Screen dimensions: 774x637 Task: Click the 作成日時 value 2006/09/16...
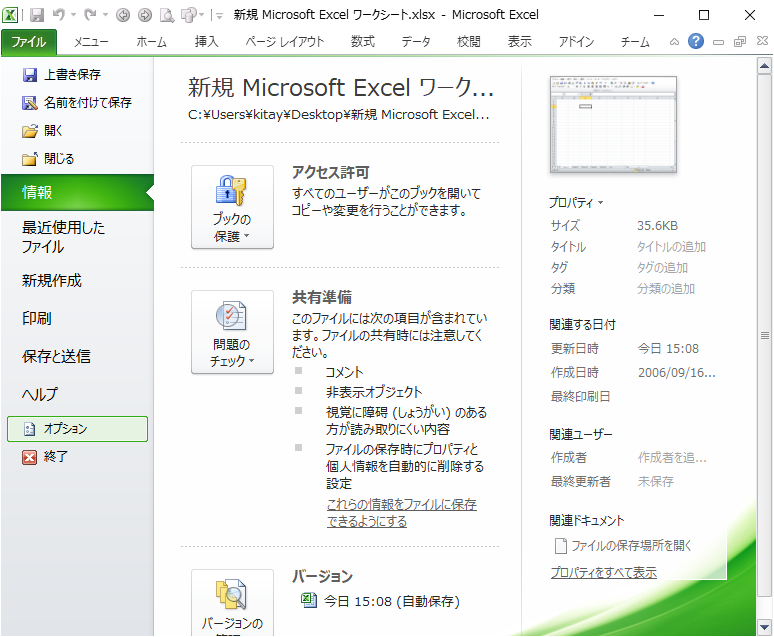[x=676, y=372]
